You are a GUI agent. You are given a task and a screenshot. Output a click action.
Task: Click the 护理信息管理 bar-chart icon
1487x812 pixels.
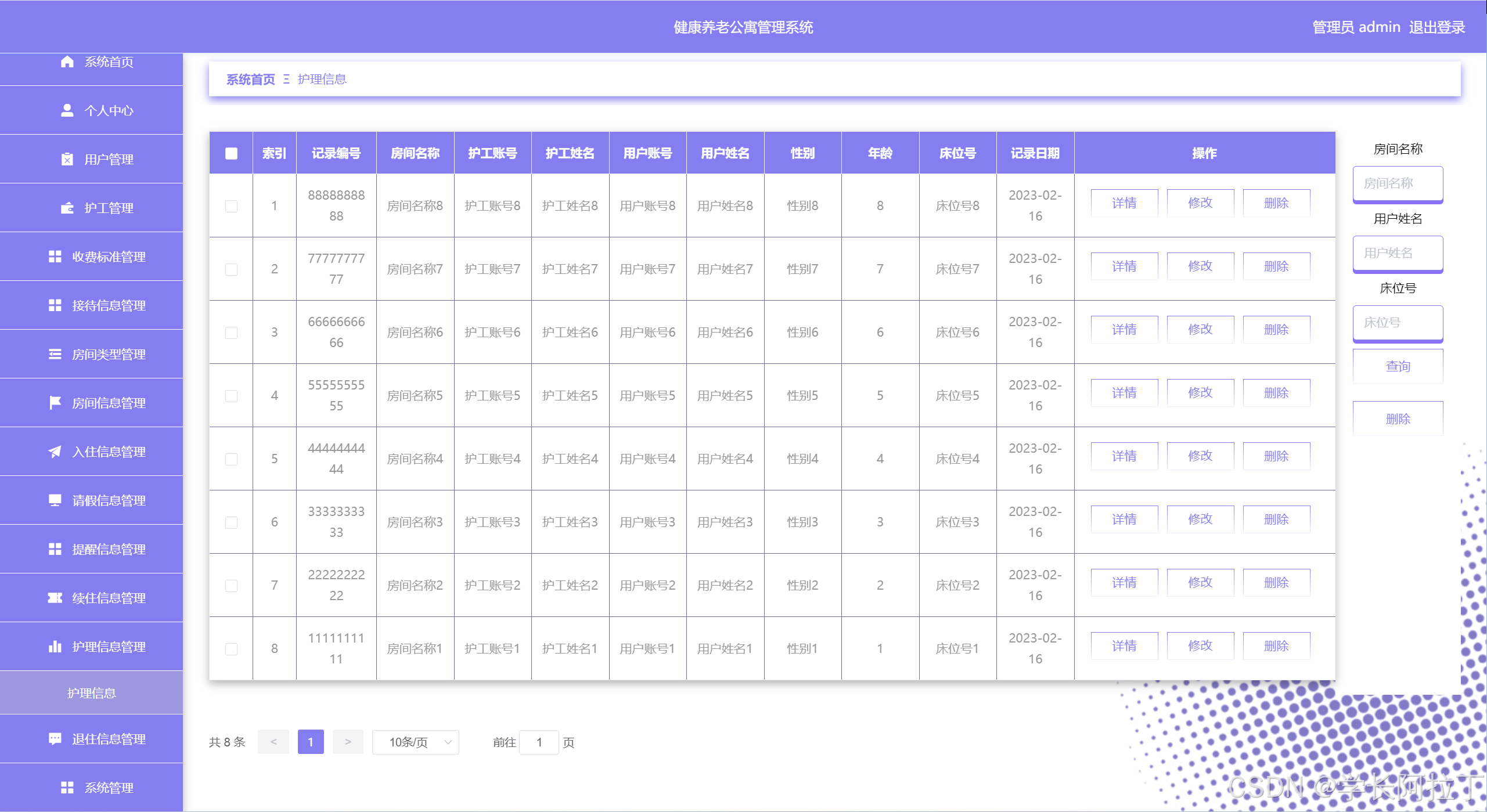(x=55, y=646)
